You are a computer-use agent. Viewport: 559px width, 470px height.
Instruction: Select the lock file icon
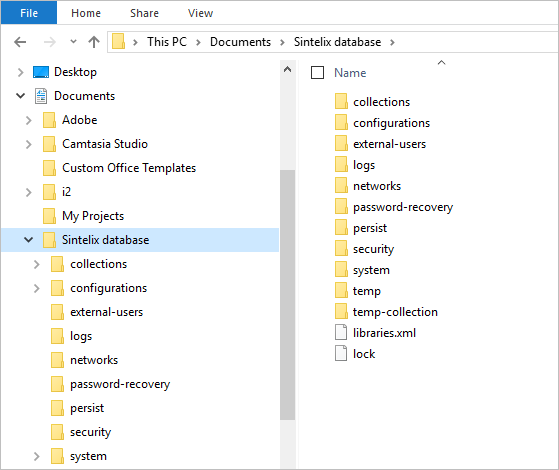(341, 354)
